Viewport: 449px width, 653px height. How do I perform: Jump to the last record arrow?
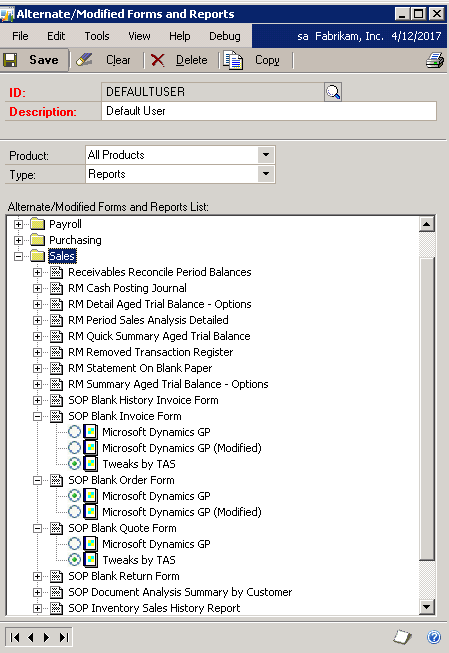click(x=64, y=637)
